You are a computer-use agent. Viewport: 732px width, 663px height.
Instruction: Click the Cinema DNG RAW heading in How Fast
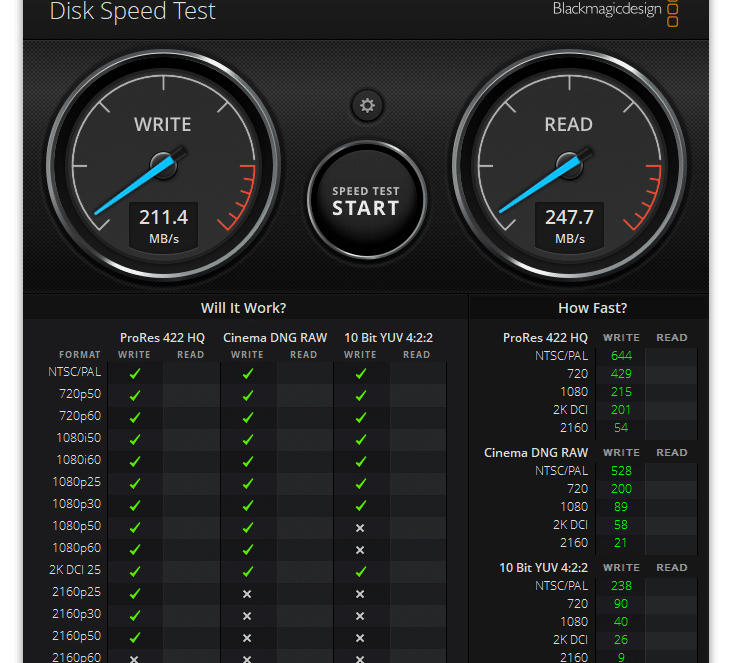(x=536, y=453)
